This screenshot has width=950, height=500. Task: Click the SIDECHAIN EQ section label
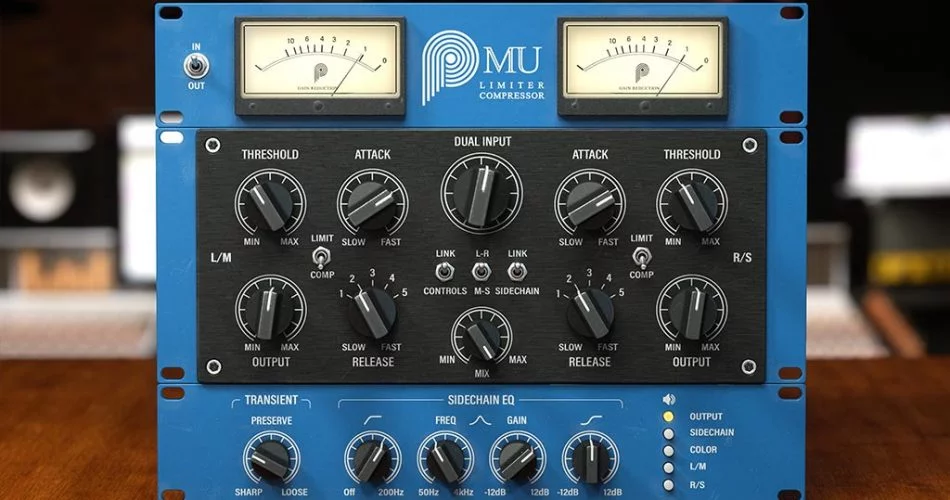coord(481,400)
